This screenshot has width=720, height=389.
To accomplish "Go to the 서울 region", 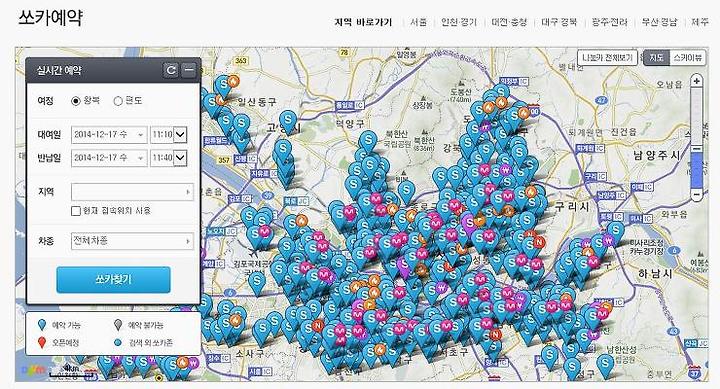I will tap(418, 22).
